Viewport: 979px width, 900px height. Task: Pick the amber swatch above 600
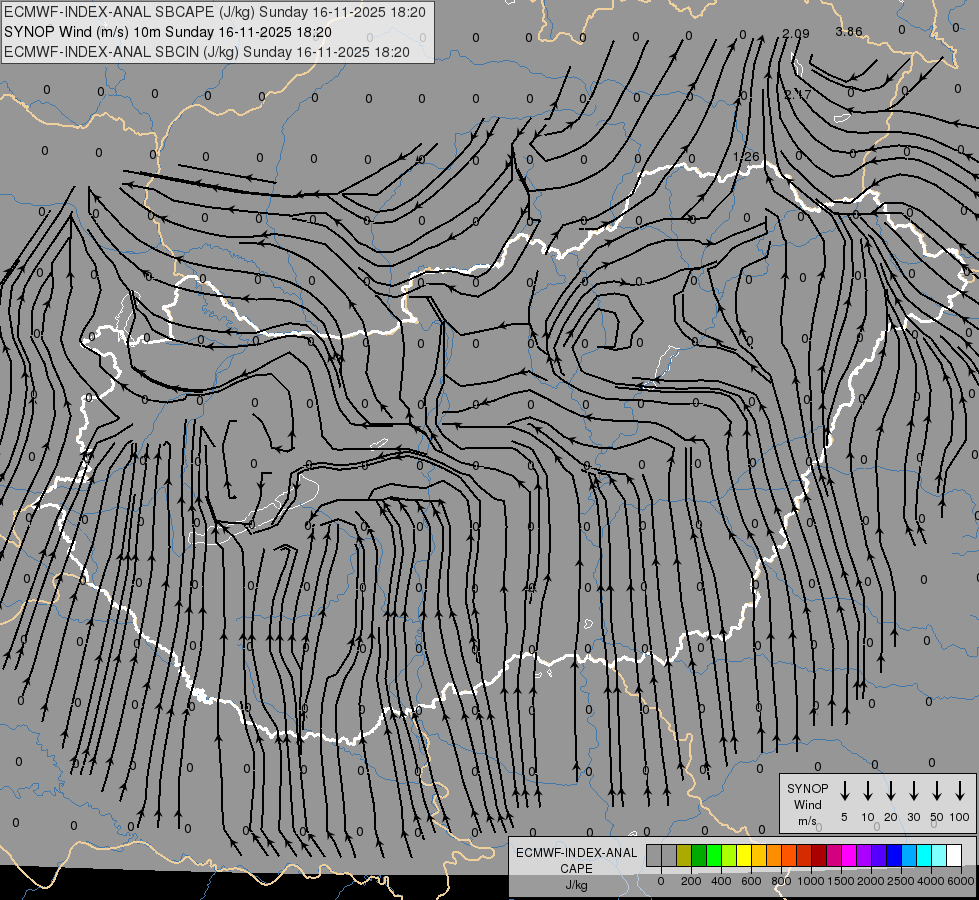(x=759, y=855)
